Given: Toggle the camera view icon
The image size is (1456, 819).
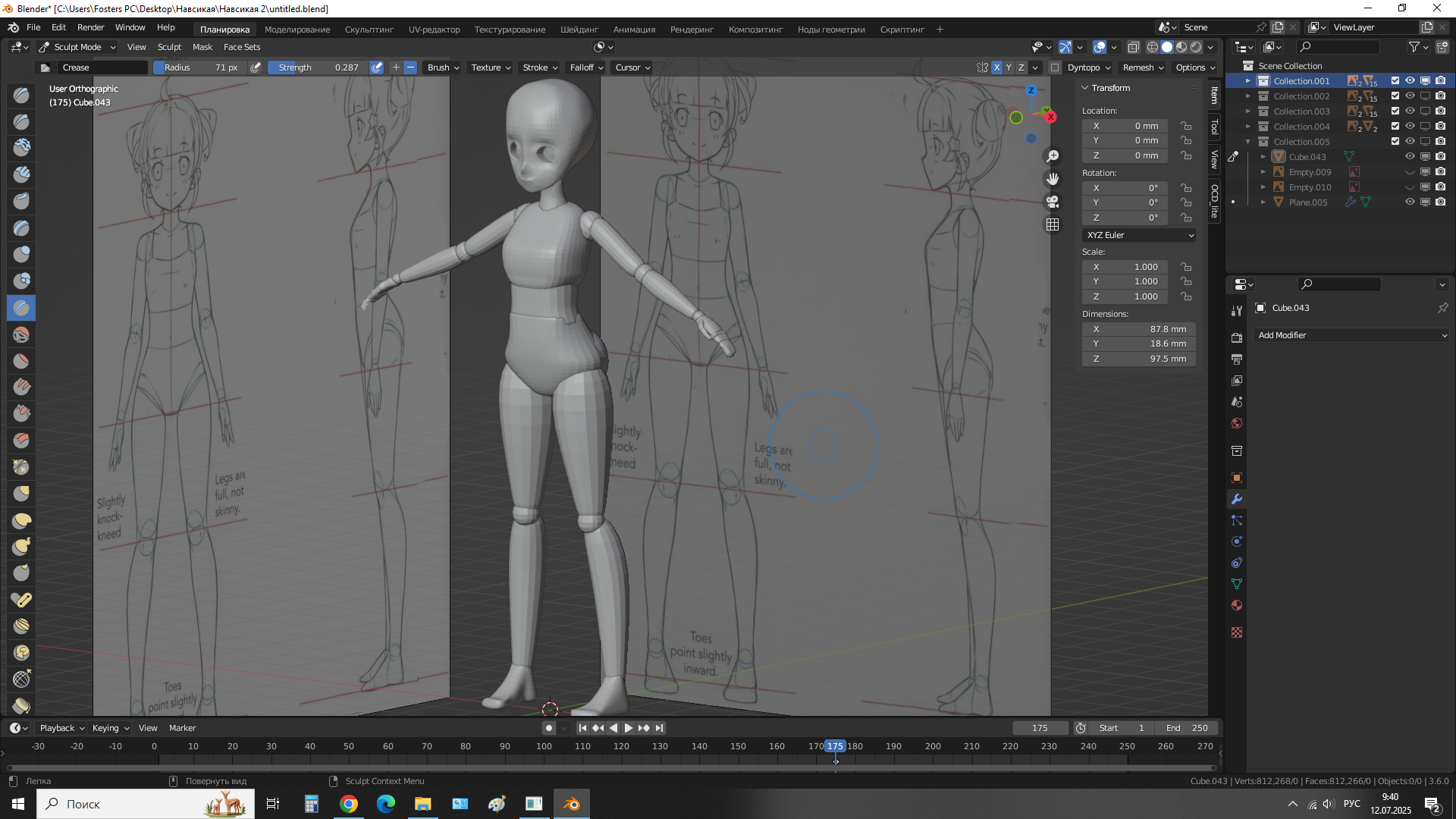Looking at the screenshot, I should point(1053,202).
